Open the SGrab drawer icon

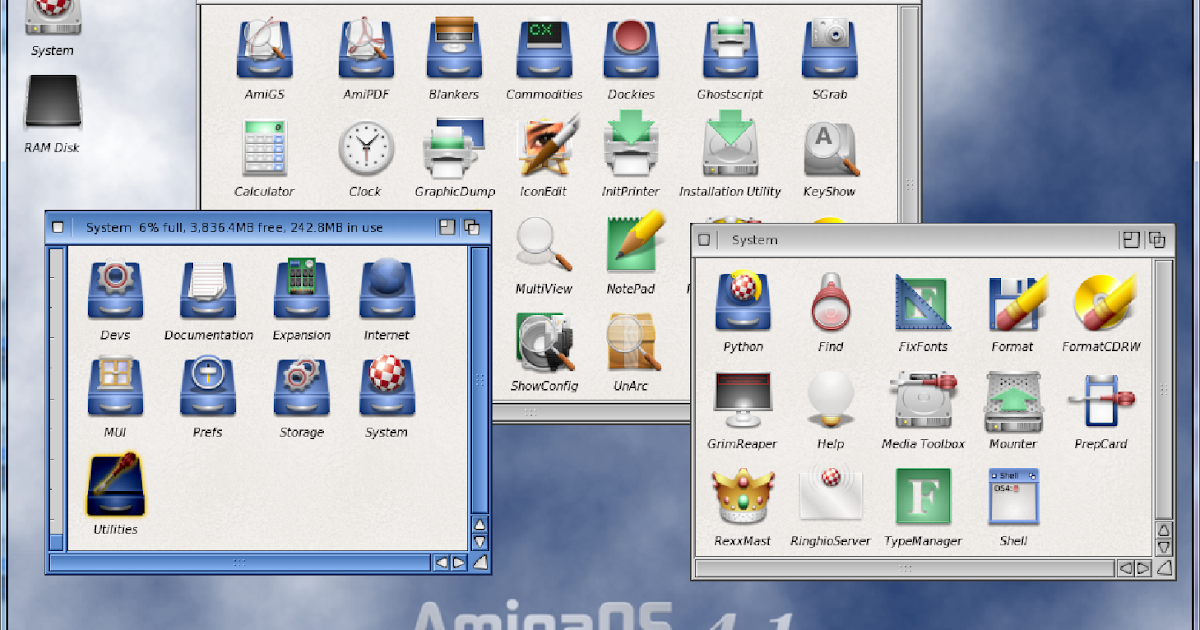click(x=829, y=50)
